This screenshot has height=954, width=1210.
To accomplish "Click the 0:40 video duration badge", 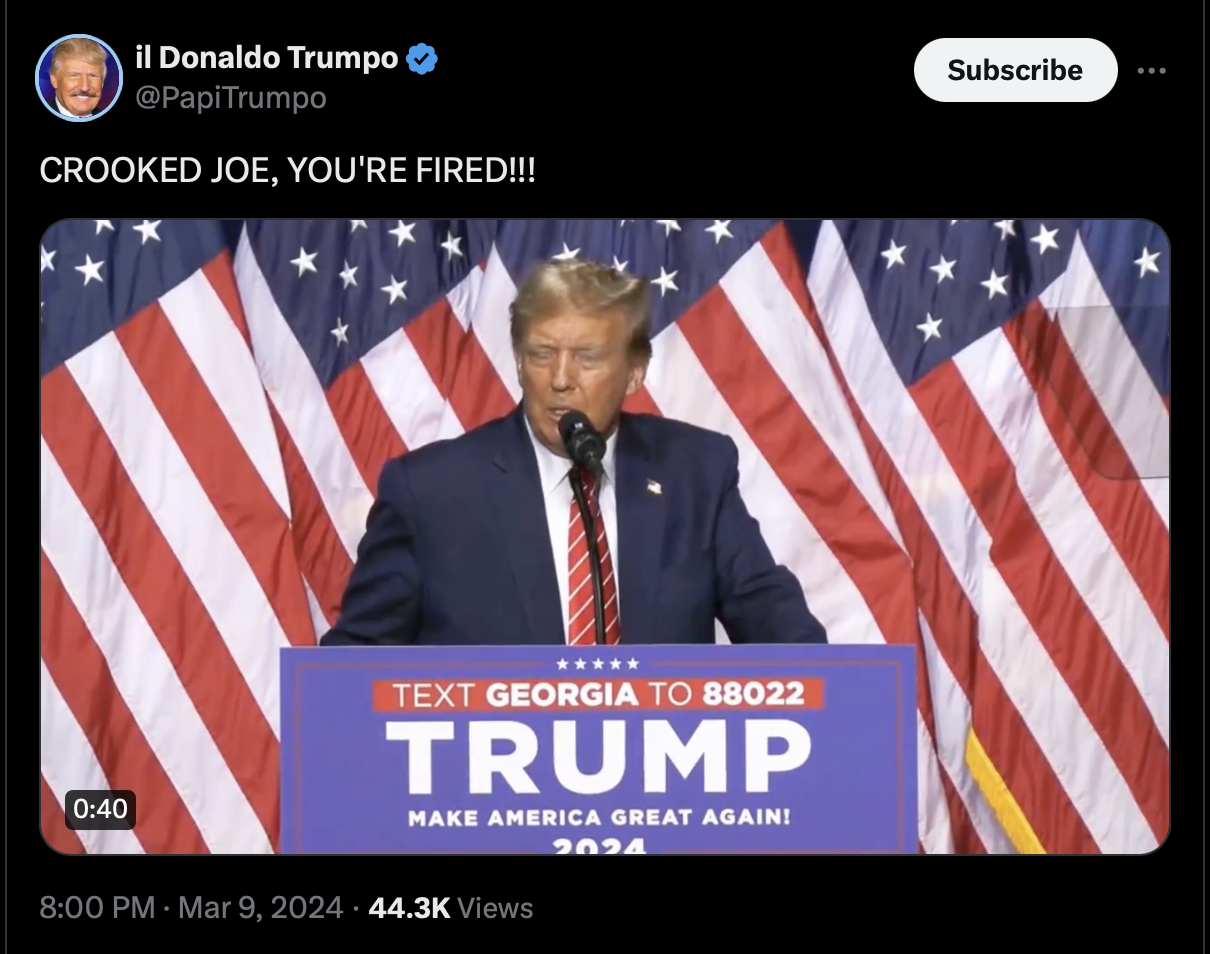I will (100, 808).
